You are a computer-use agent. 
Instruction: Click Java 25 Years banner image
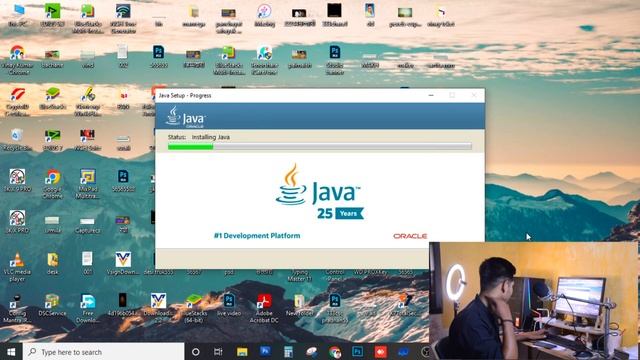pos(319,192)
